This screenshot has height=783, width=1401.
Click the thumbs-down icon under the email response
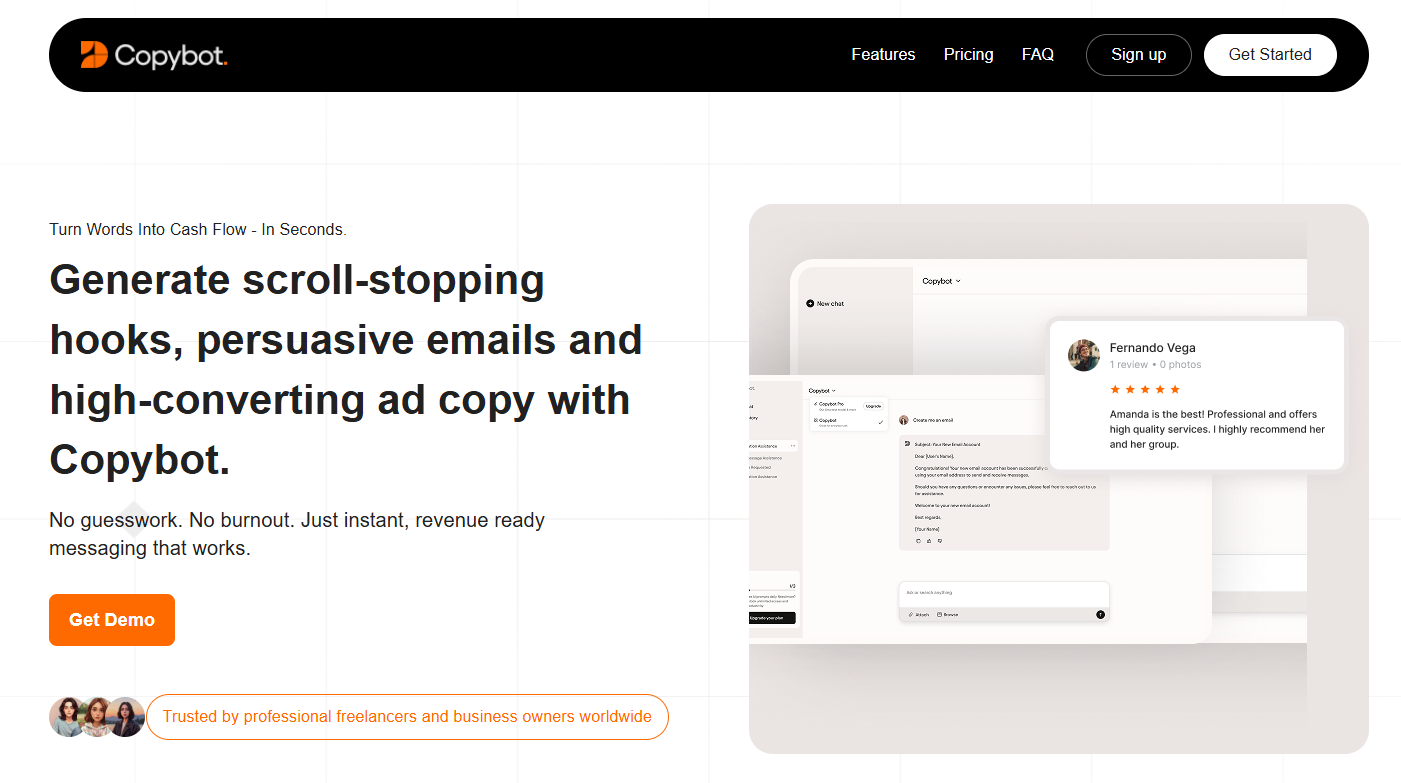940,541
